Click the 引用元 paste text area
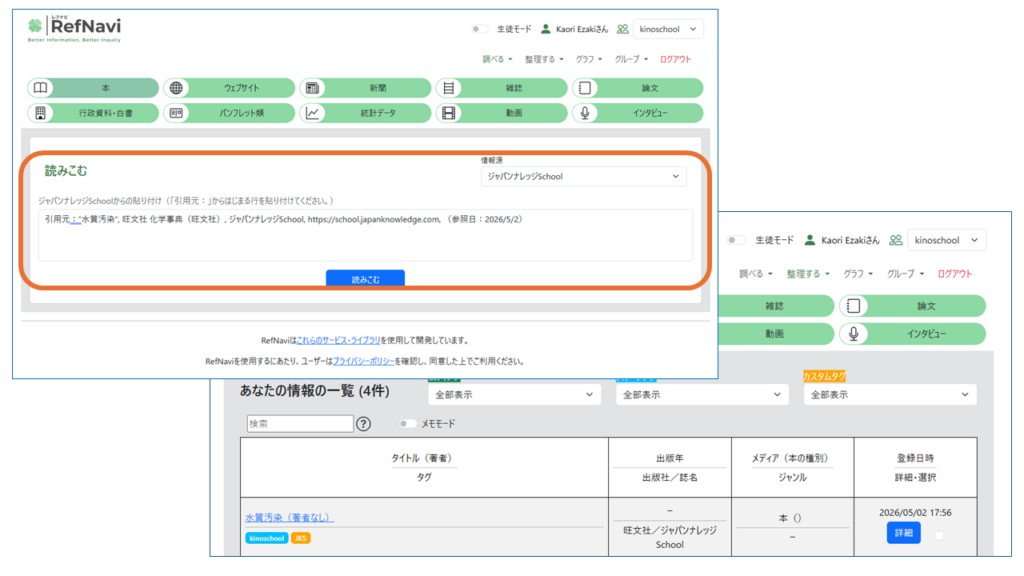 [365, 235]
